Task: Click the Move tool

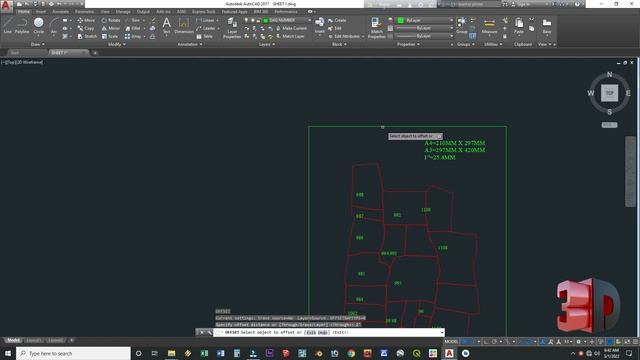Action: [86, 20]
